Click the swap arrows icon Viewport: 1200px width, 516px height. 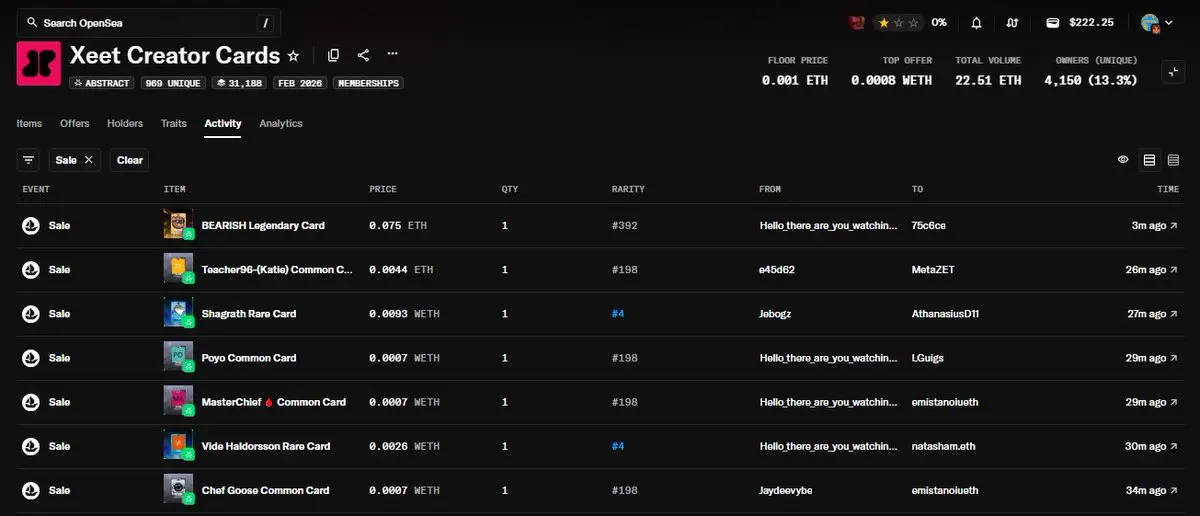tap(1013, 22)
